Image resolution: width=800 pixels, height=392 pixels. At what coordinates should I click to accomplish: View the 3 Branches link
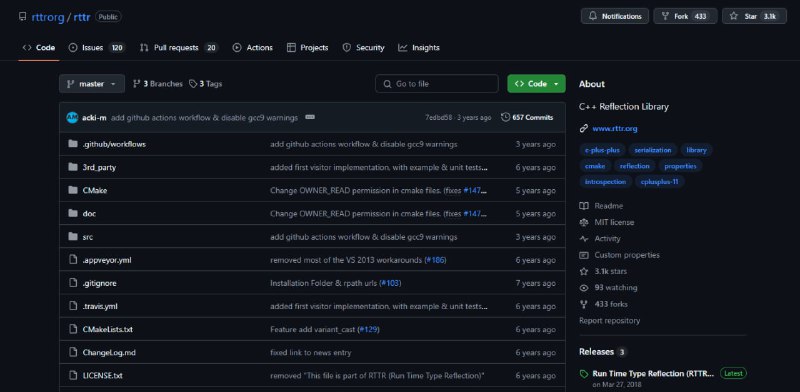pos(158,84)
